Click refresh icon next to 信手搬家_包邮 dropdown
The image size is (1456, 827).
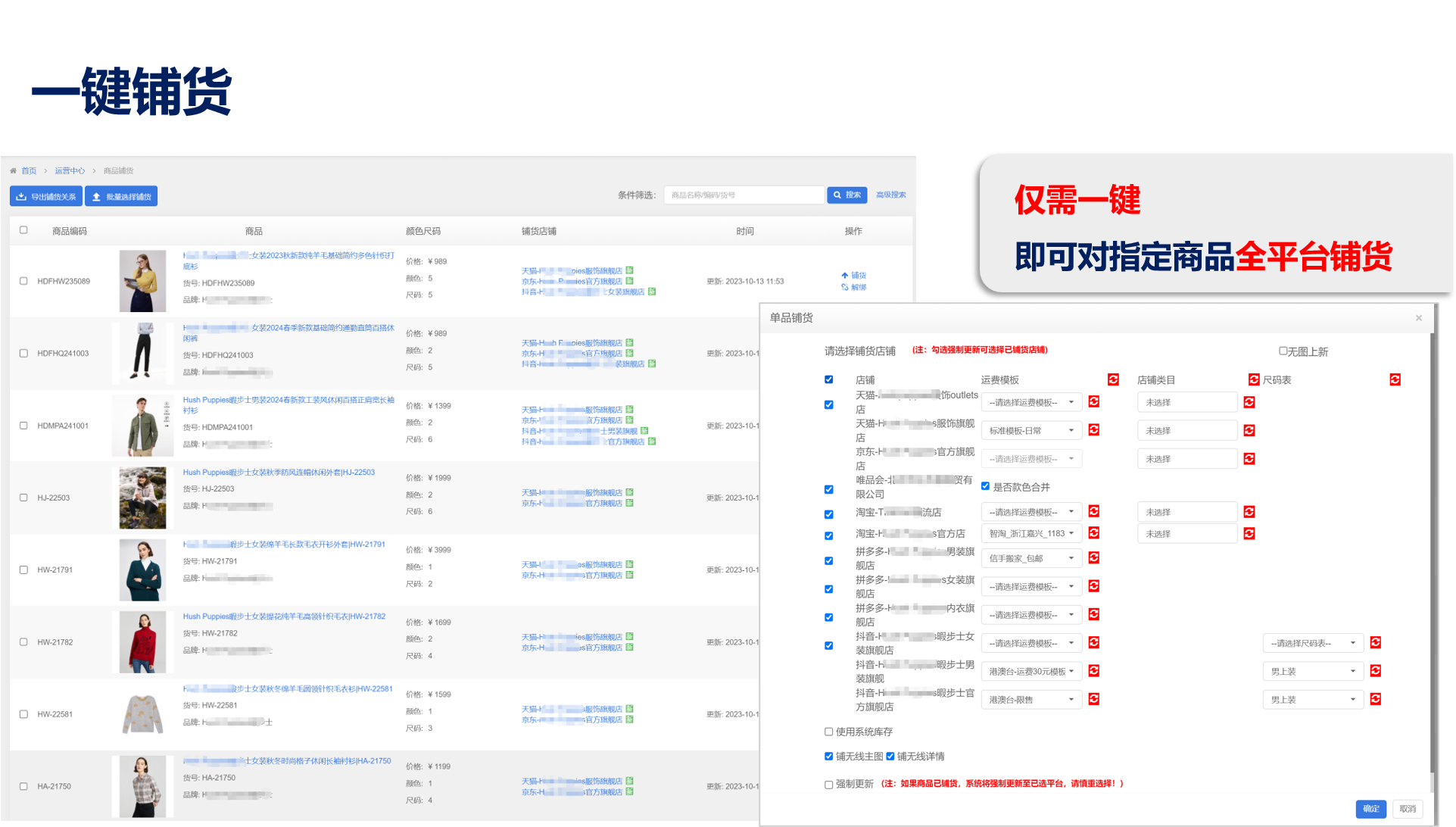click(1094, 558)
